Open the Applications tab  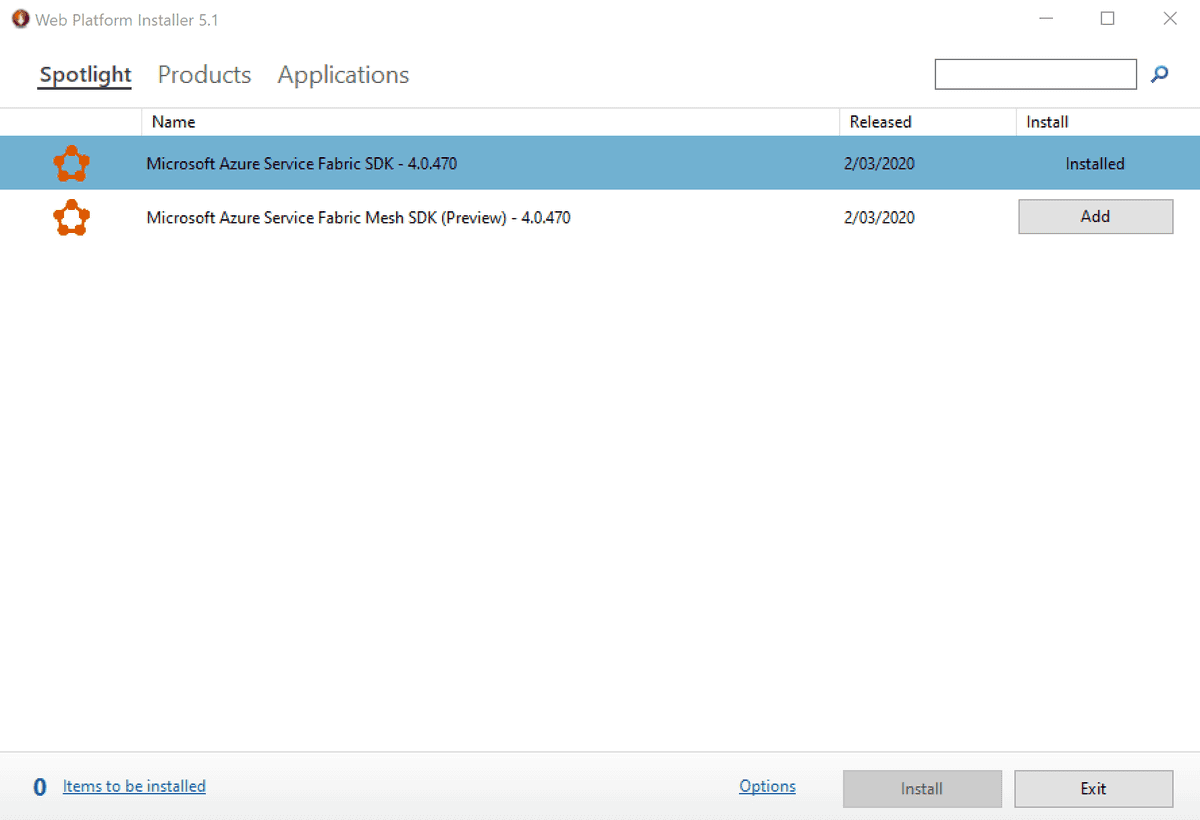342,74
